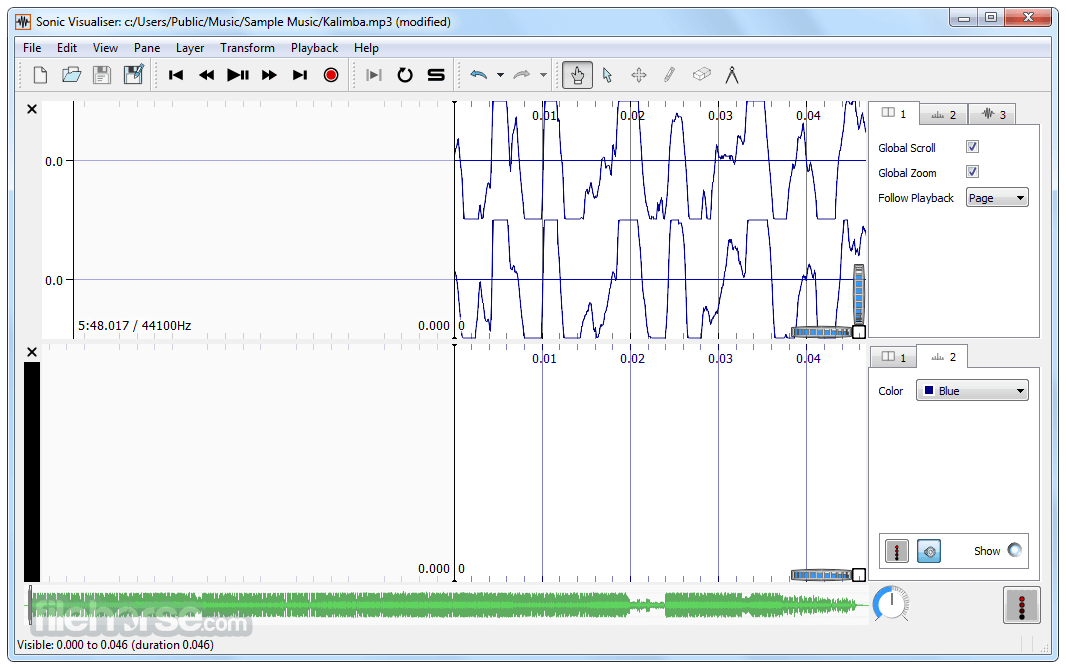Viewport: 1066px width, 667px height.
Task: Click the '5:48.017 / 44100Hz' text
Action: coord(135,326)
